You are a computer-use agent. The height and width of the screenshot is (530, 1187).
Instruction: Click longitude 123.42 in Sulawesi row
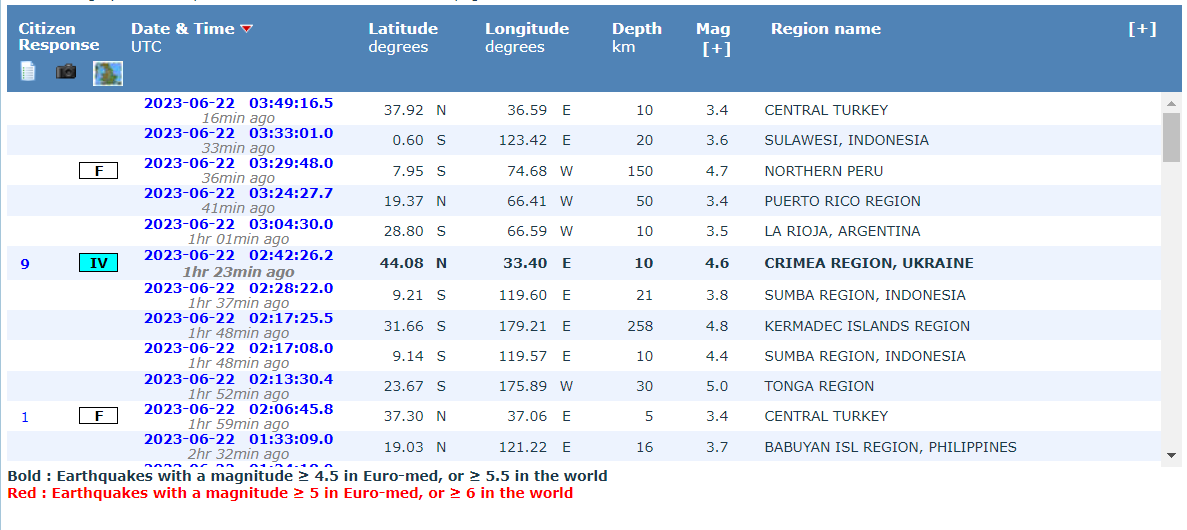(523, 141)
